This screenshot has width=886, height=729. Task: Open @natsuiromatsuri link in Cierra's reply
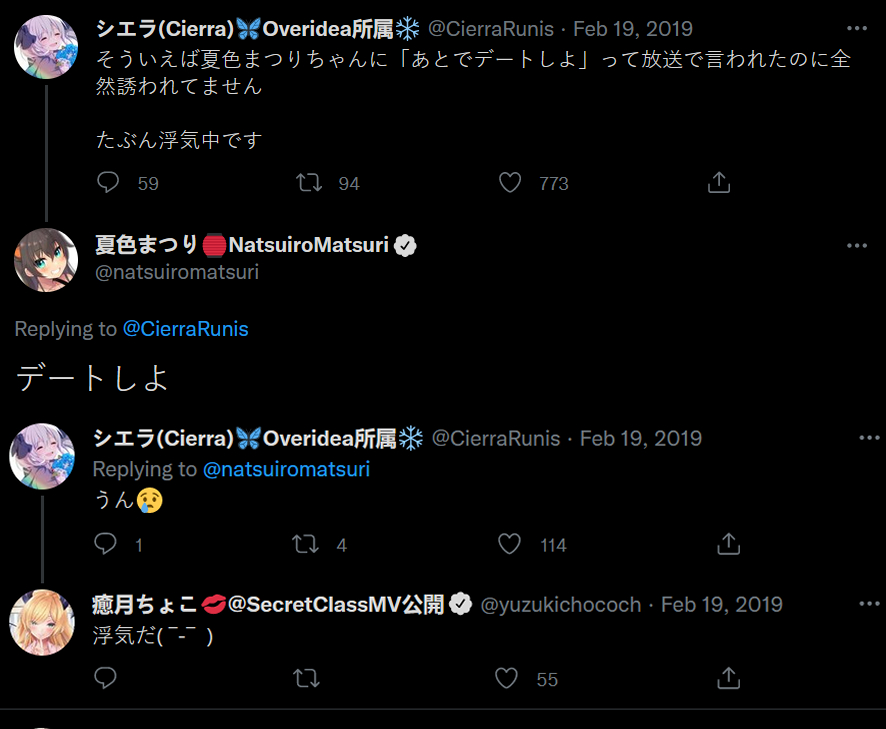pyautogui.click(x=286, y=469)
